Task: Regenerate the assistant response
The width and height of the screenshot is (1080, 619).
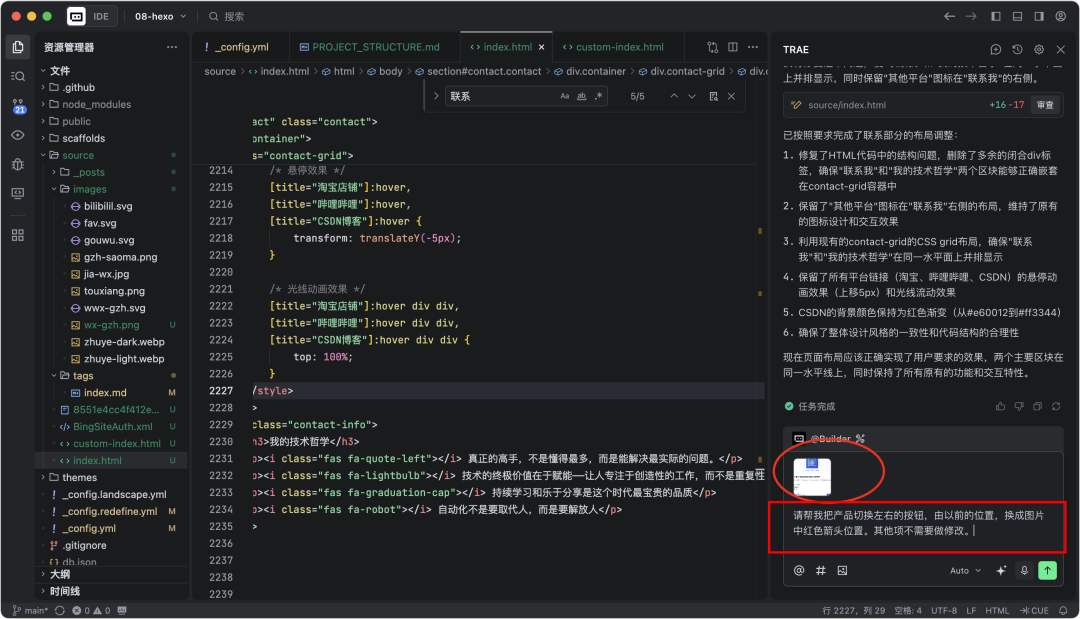Action: (1056, 406)
